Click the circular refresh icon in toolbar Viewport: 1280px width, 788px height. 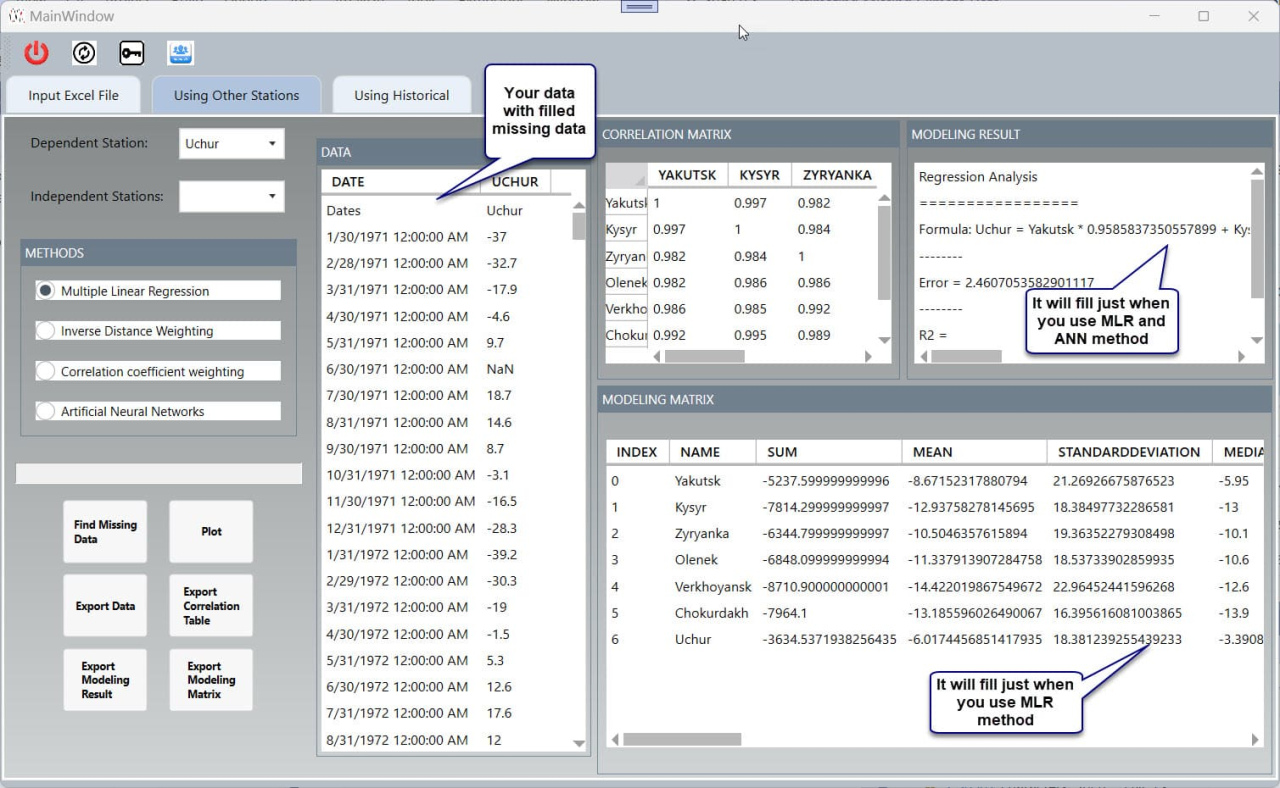[84, 53]
